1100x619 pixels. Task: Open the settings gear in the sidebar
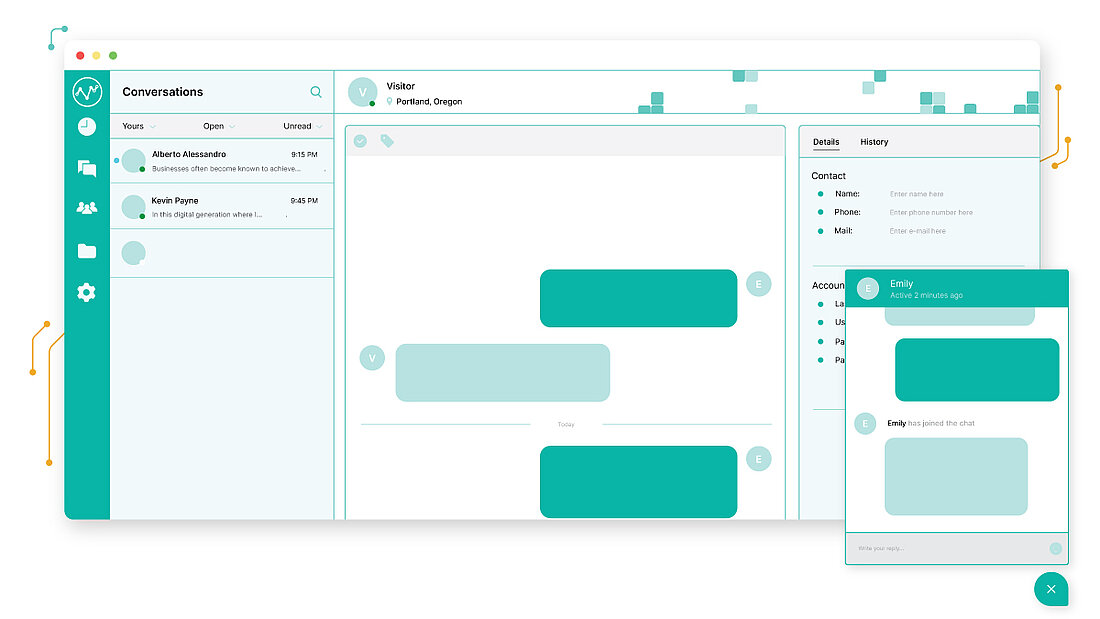pos(87,293)
